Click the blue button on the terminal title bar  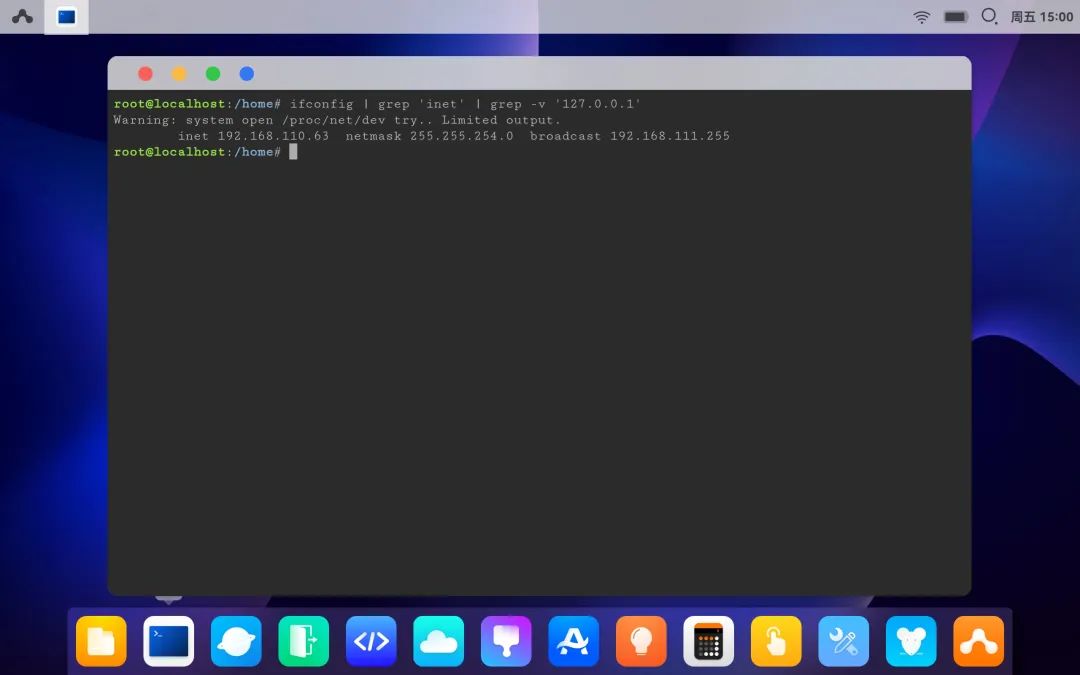click(246, 73)
